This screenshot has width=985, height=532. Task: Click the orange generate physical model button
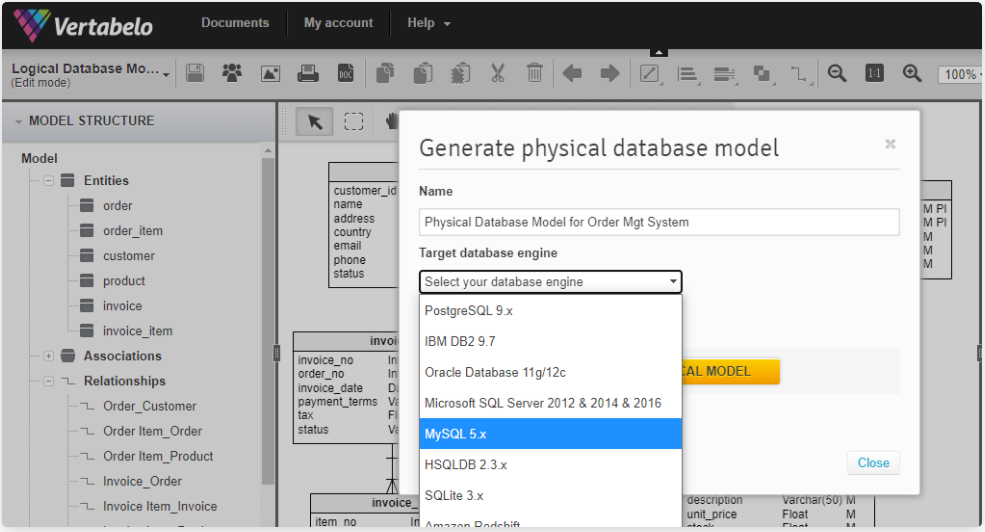(x=731, y=371)
